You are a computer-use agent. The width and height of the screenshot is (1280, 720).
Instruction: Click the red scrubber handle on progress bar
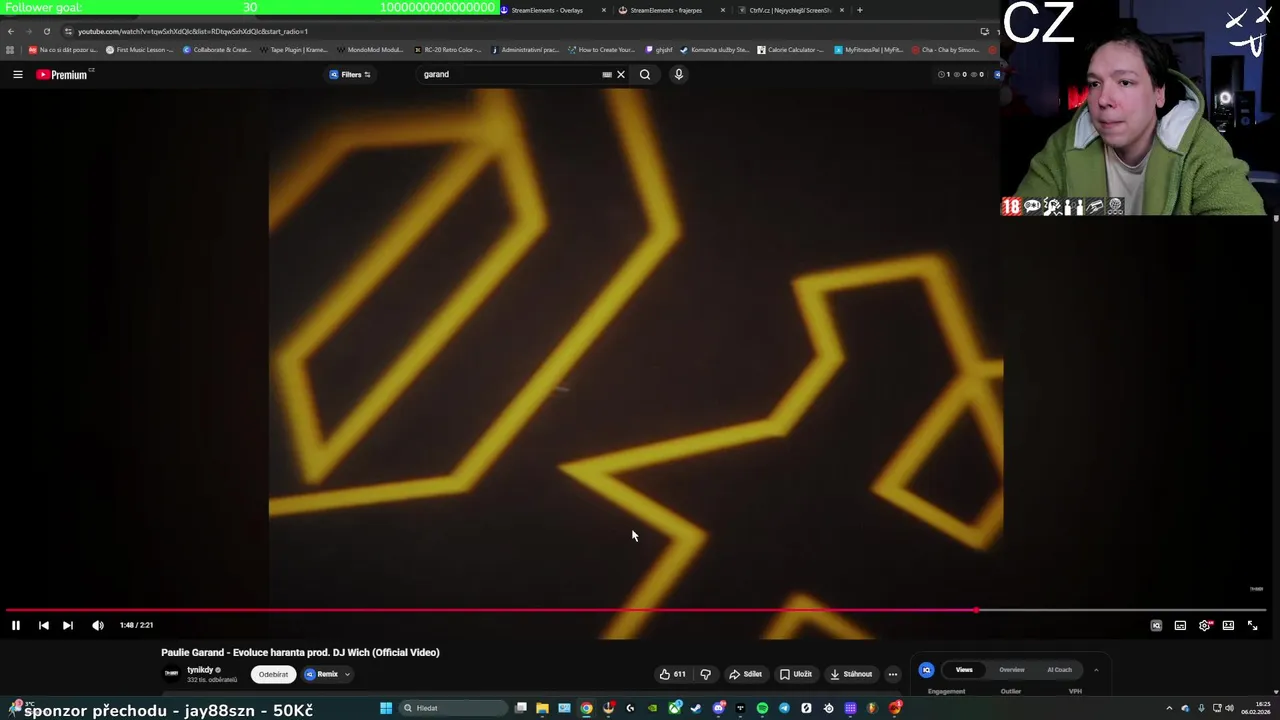[x=976, y=610]
